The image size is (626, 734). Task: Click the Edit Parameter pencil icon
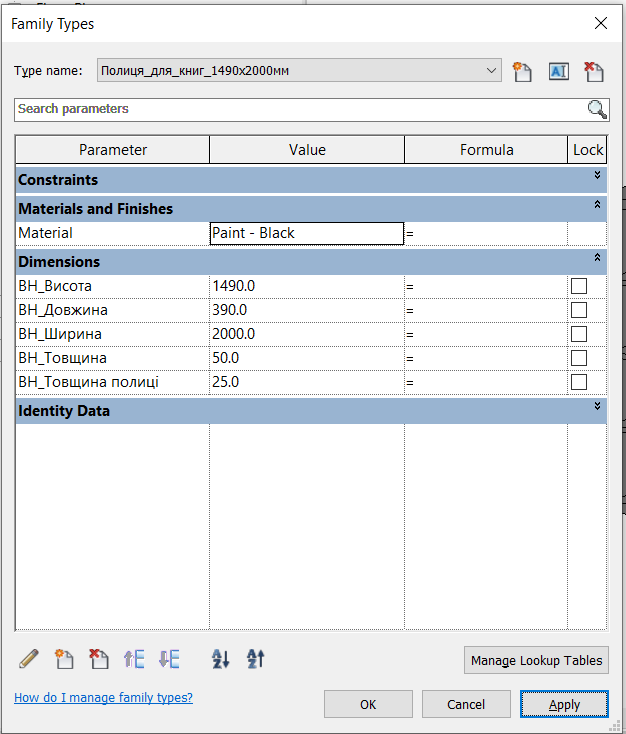click(x=29, y=659)
